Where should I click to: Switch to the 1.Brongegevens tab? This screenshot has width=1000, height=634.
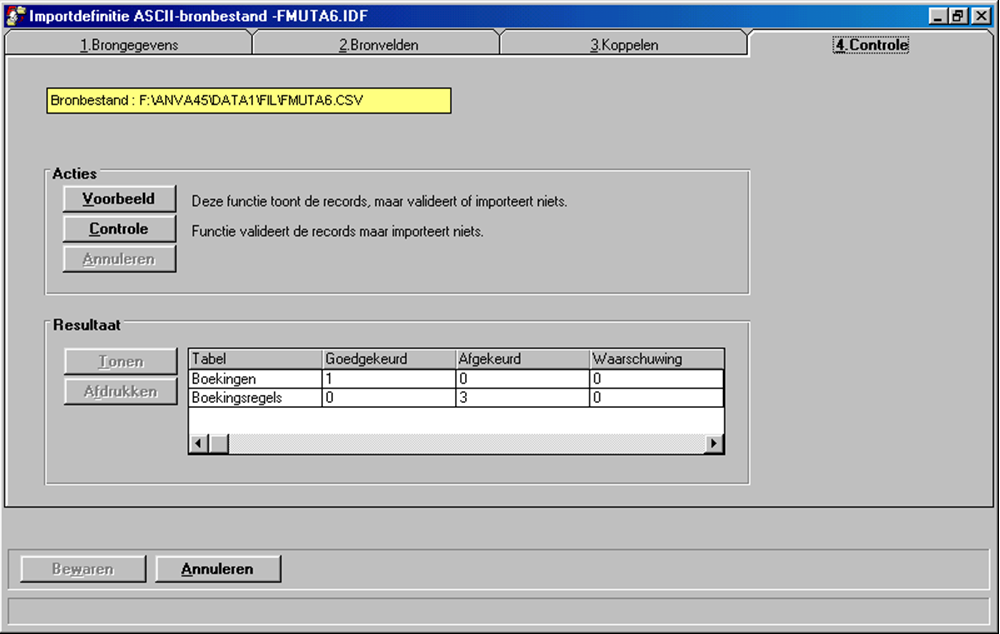[x=127, y=44]
